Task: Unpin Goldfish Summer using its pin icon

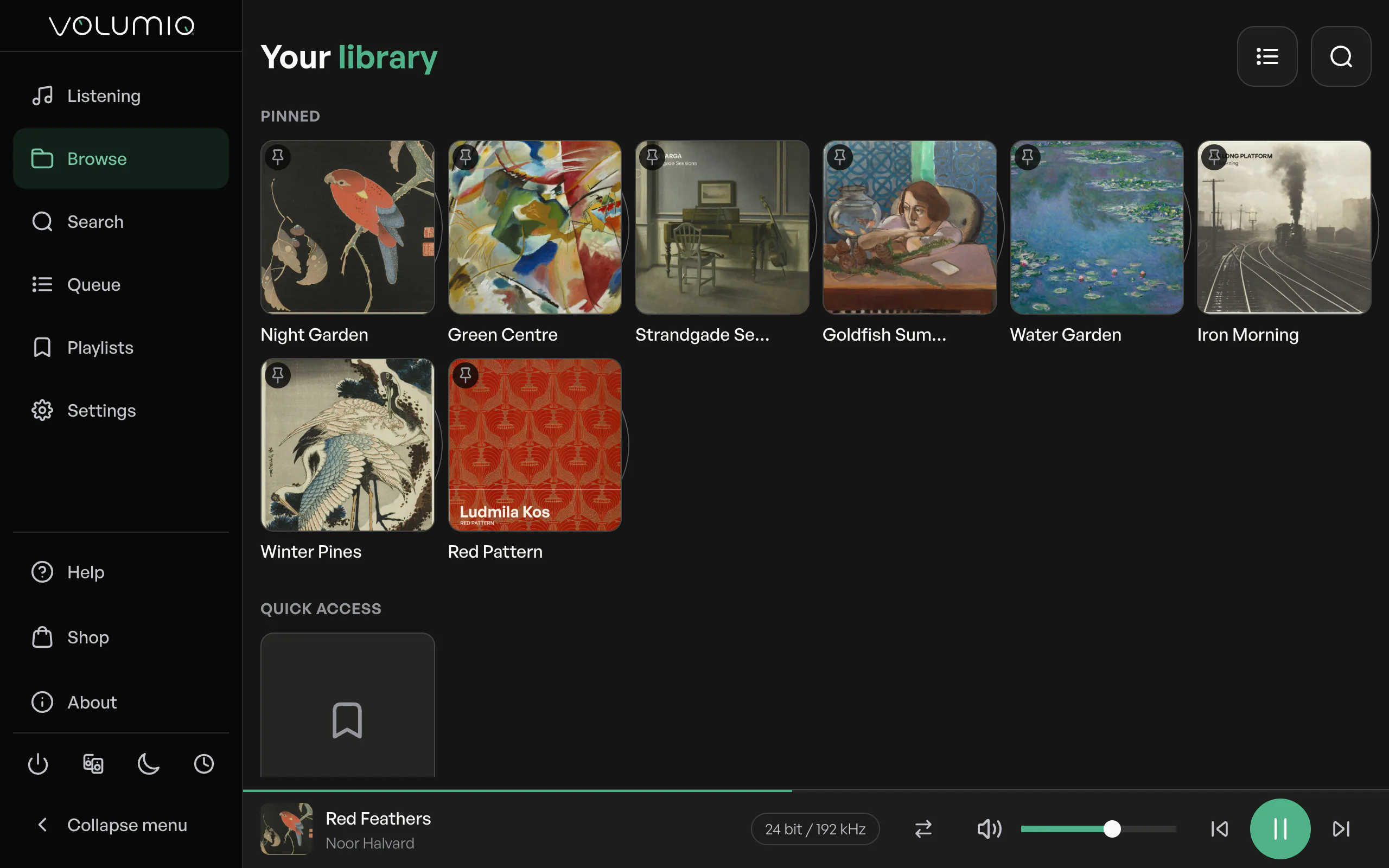Action: point(840,157)
